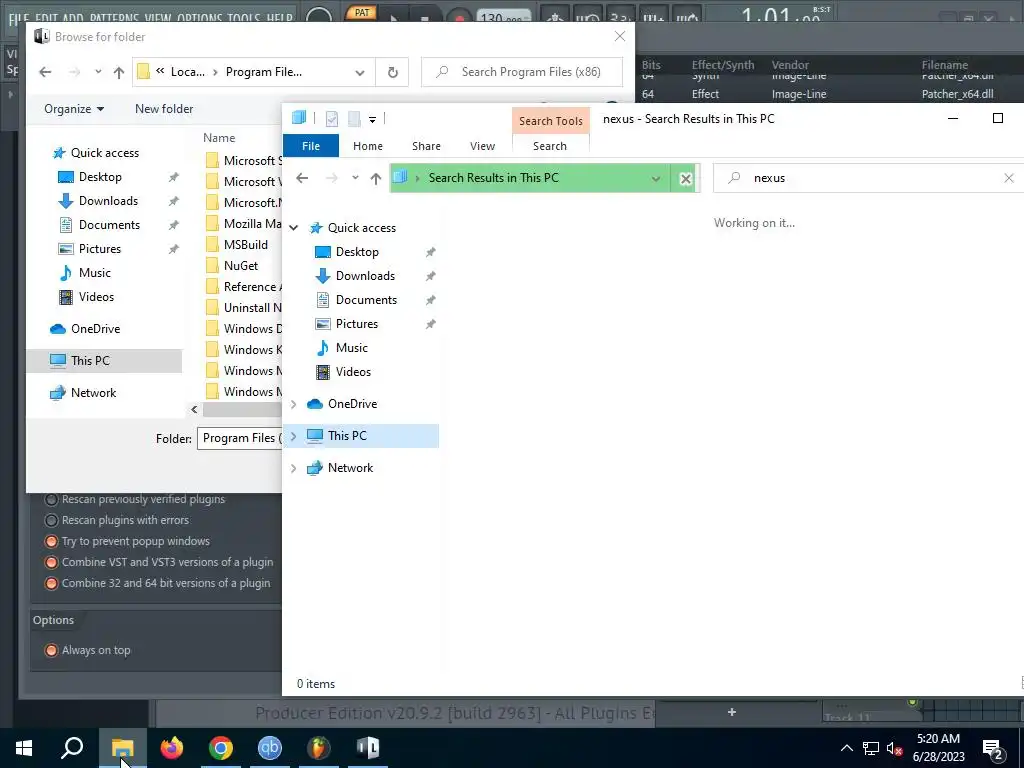
Task: Click Search Tools contextual tab
Action: point(551,121)
